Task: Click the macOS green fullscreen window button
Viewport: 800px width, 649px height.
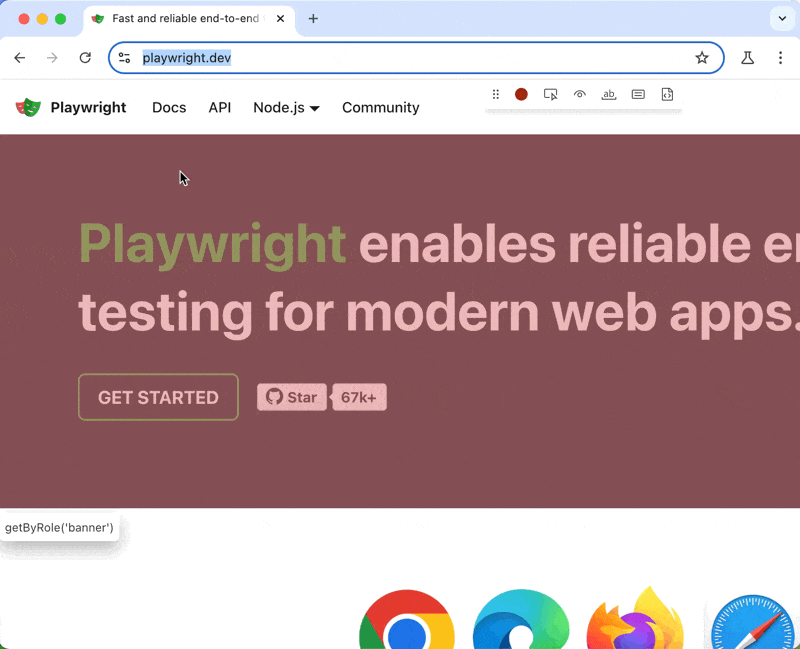Action: click(x=60, y=19)
